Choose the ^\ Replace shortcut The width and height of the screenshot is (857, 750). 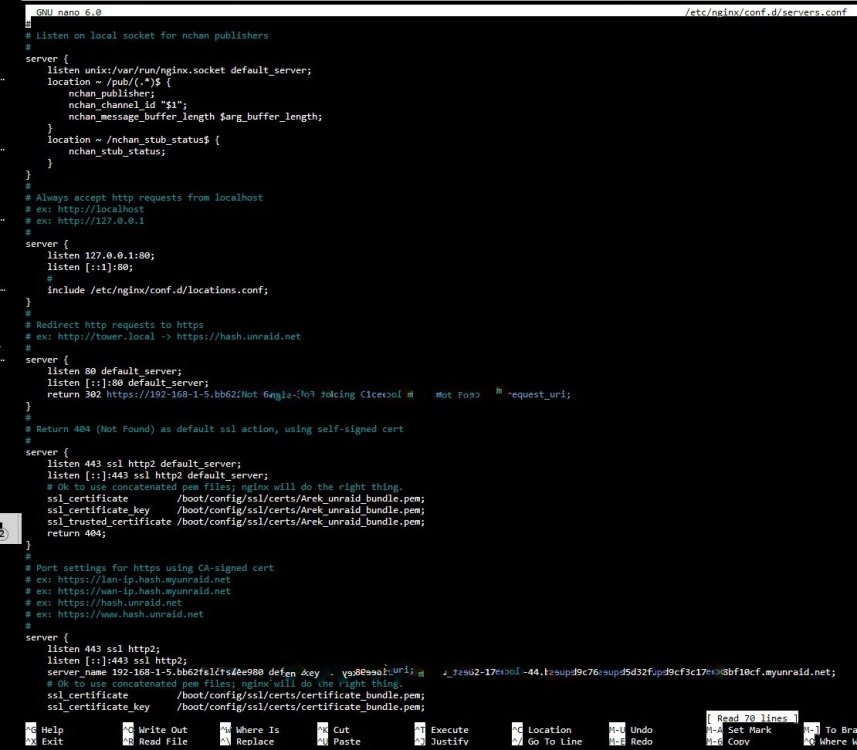(x=247, y=742)
